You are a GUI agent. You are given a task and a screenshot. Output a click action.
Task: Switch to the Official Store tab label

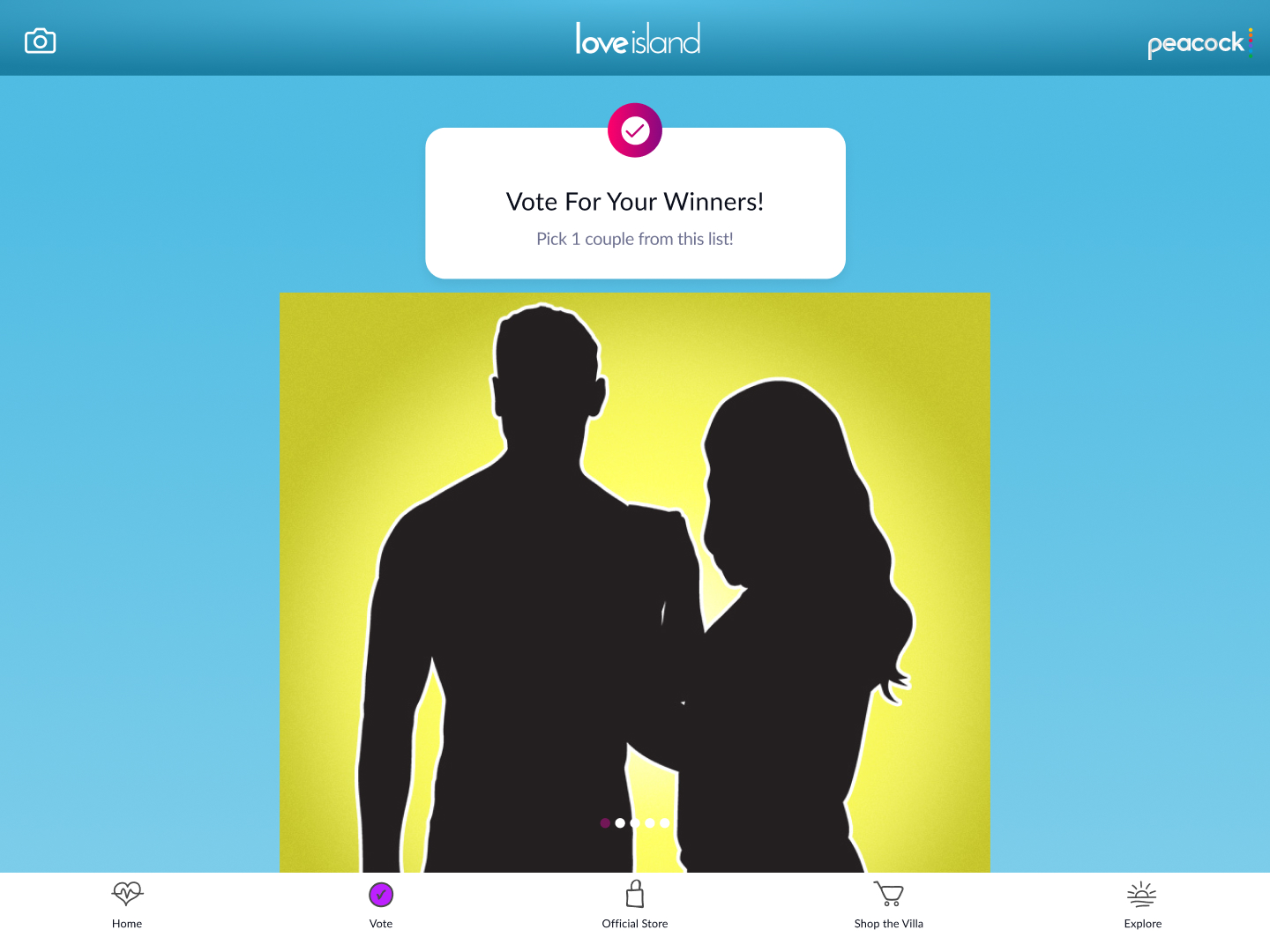635,924
